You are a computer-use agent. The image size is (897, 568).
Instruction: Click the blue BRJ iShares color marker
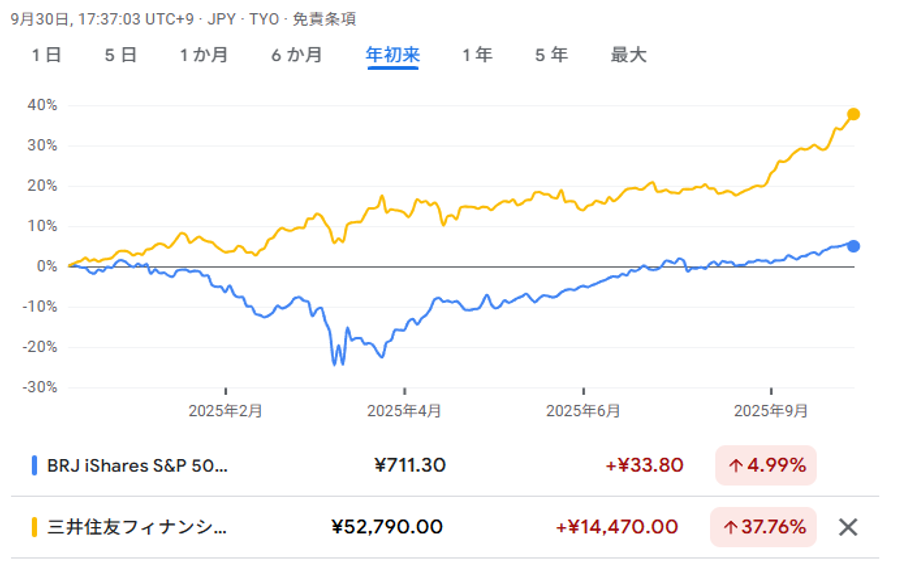35,465
